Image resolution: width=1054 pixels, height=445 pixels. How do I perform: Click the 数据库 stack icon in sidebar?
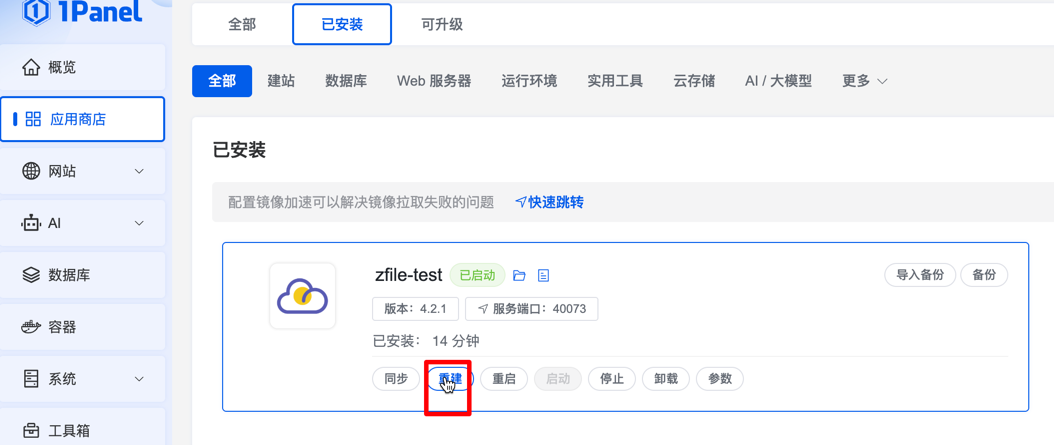coord(31,275)
